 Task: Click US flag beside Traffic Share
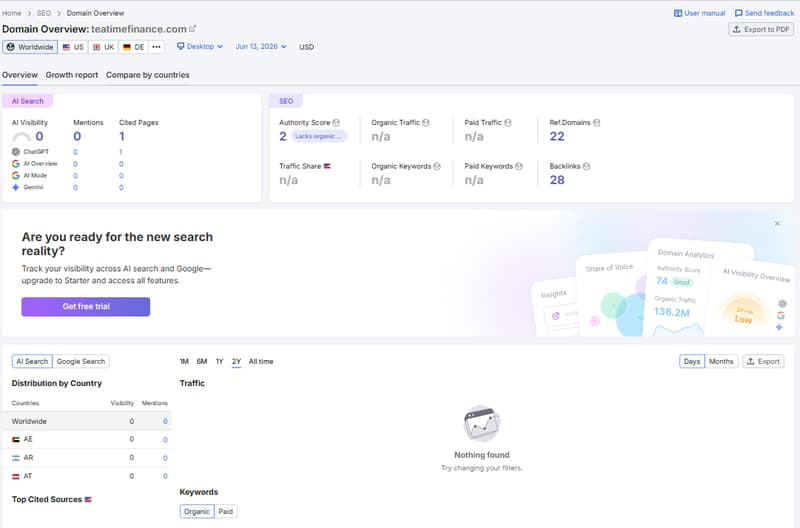pos(327,166)
